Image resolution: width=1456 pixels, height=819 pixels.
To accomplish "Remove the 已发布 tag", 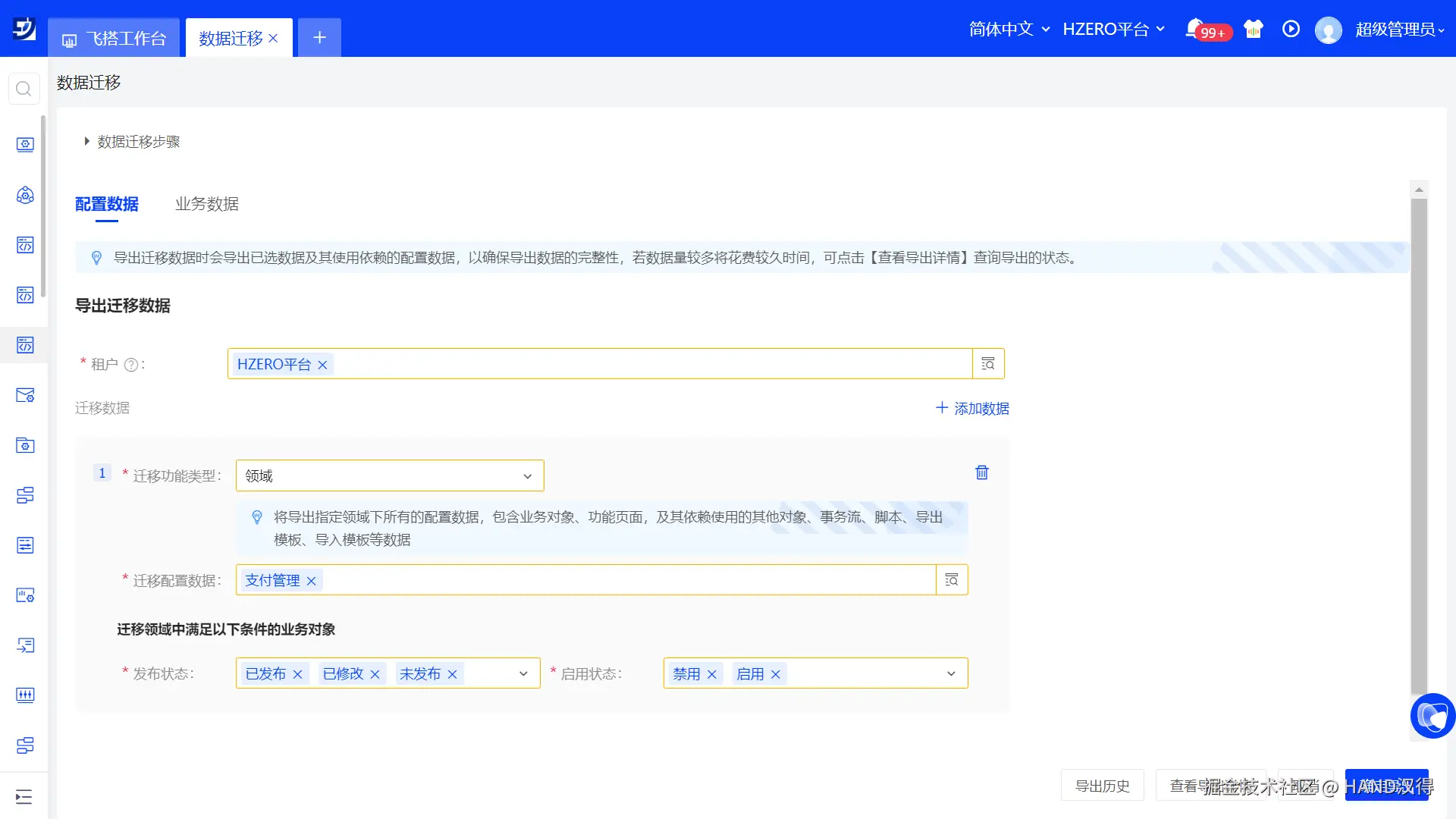I will [298, 674].
